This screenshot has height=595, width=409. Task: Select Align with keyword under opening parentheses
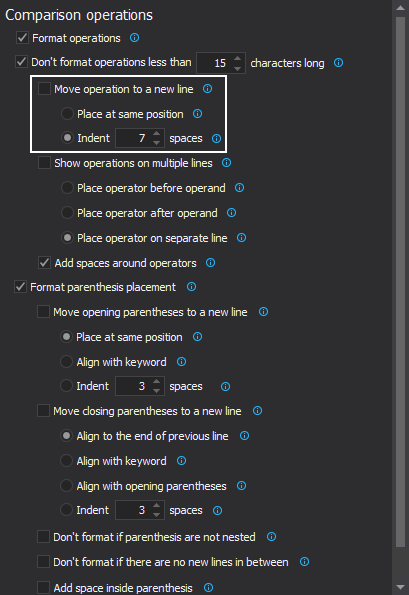tap(66, 362)
